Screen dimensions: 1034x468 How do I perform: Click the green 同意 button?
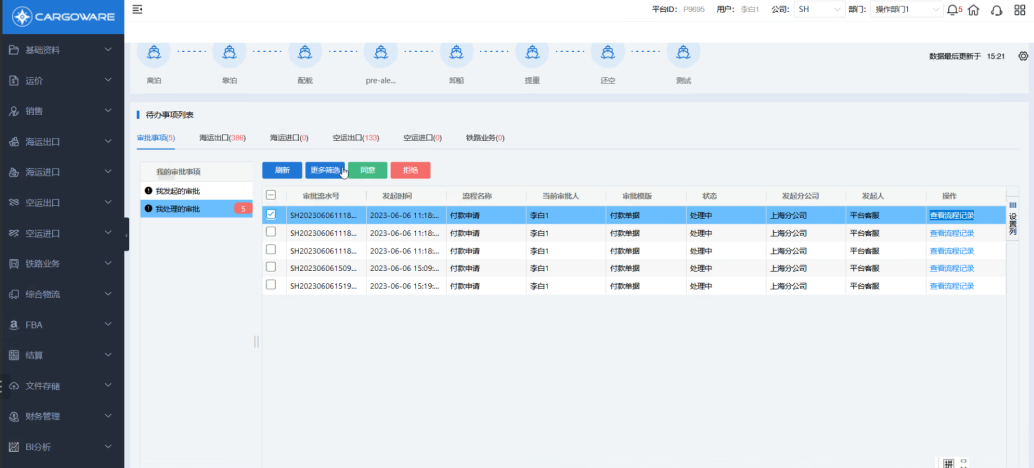pyautogui.click(x=368, y=170)
